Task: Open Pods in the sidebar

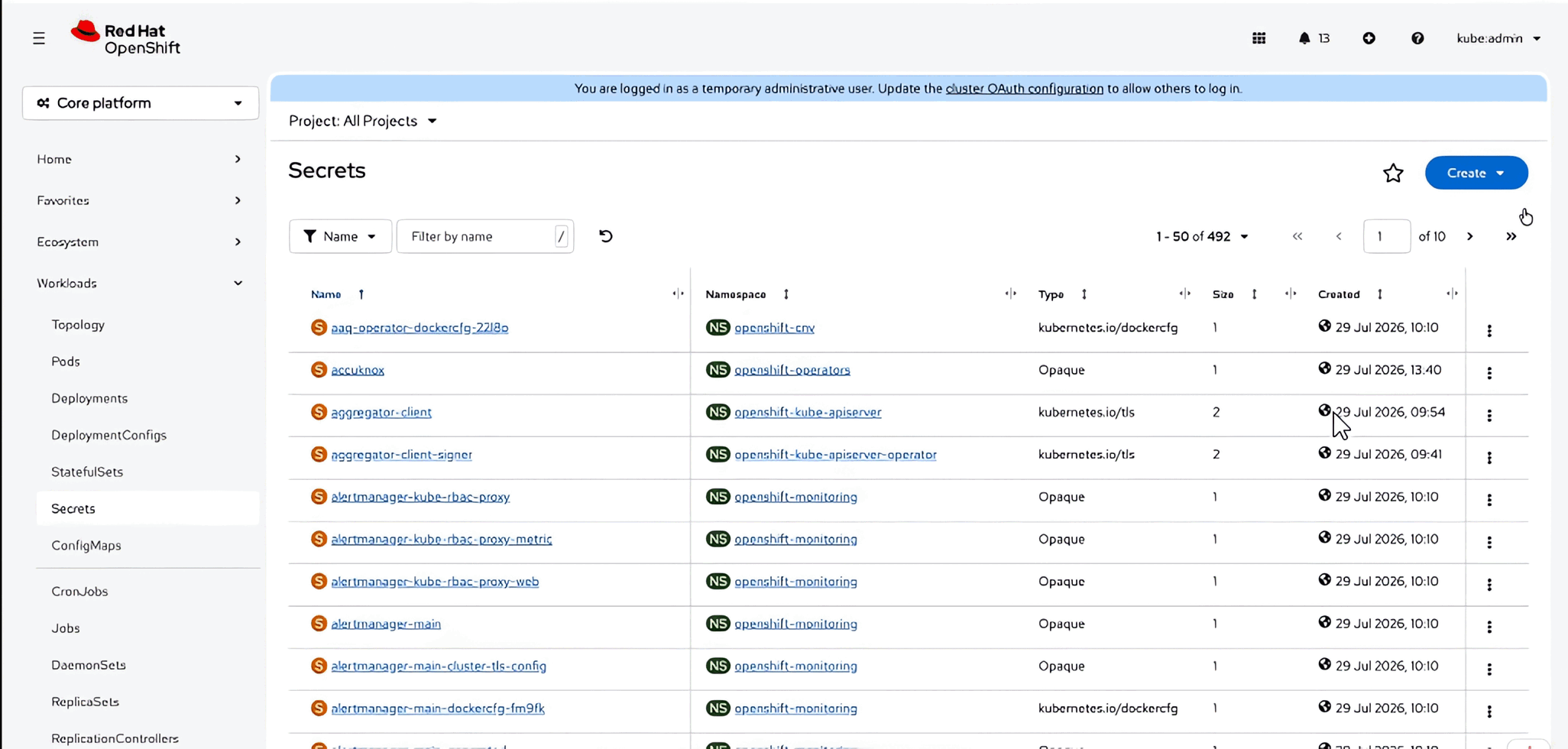Action: pos(66,362)
